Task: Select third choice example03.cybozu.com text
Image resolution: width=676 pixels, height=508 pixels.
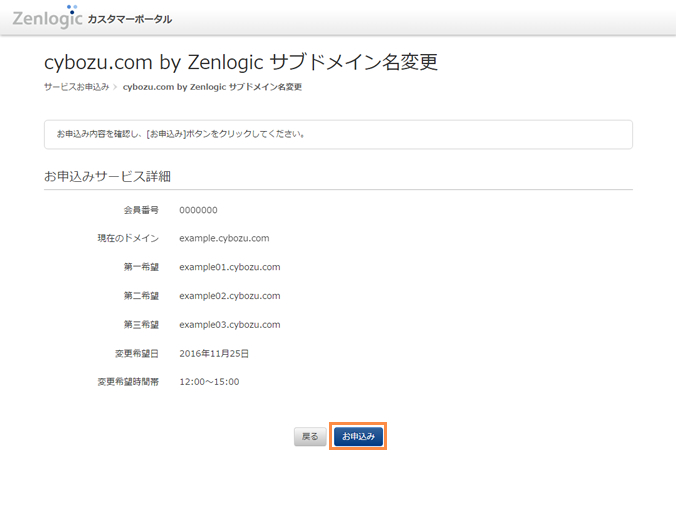Action: 229,325
